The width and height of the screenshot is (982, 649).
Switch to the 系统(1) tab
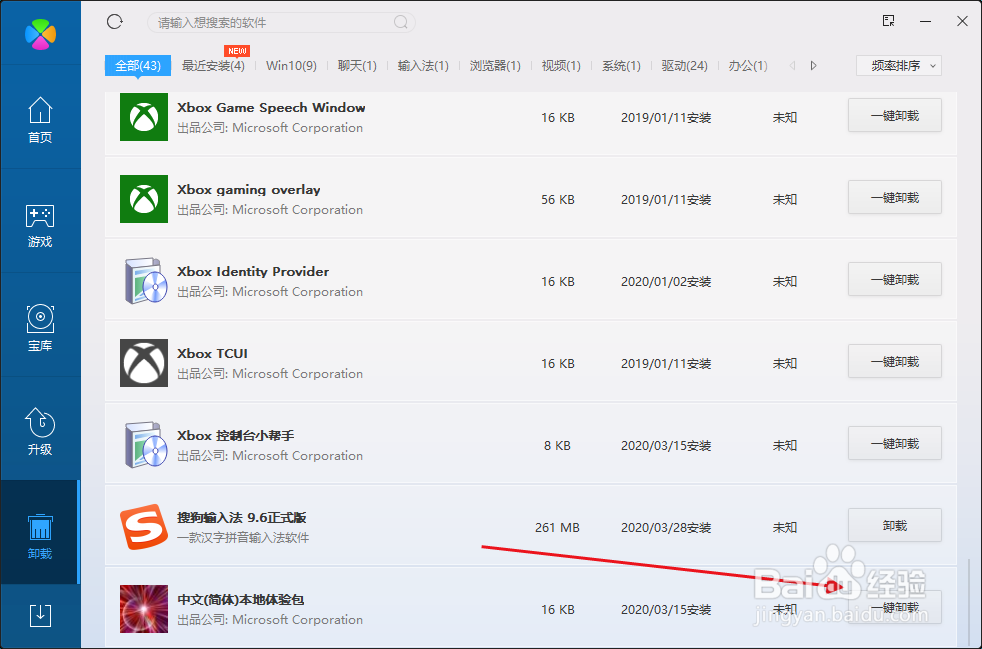coord(621,65)
